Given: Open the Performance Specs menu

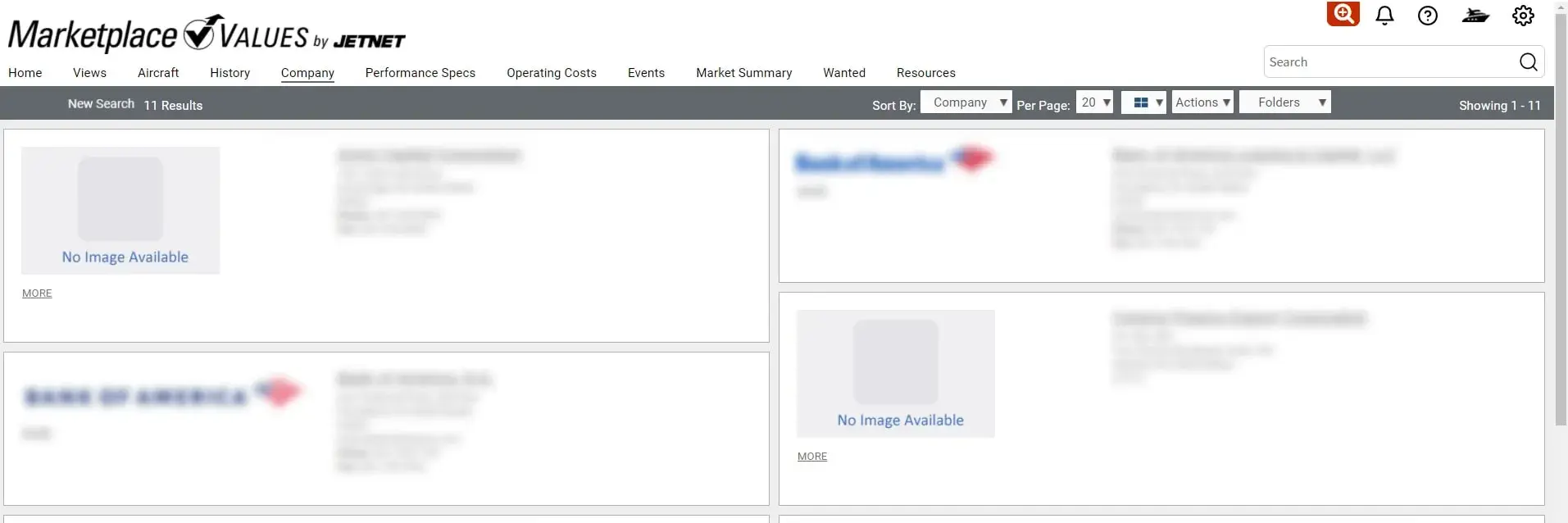Looking at the screenshot, I should click(x=420, y=73).
